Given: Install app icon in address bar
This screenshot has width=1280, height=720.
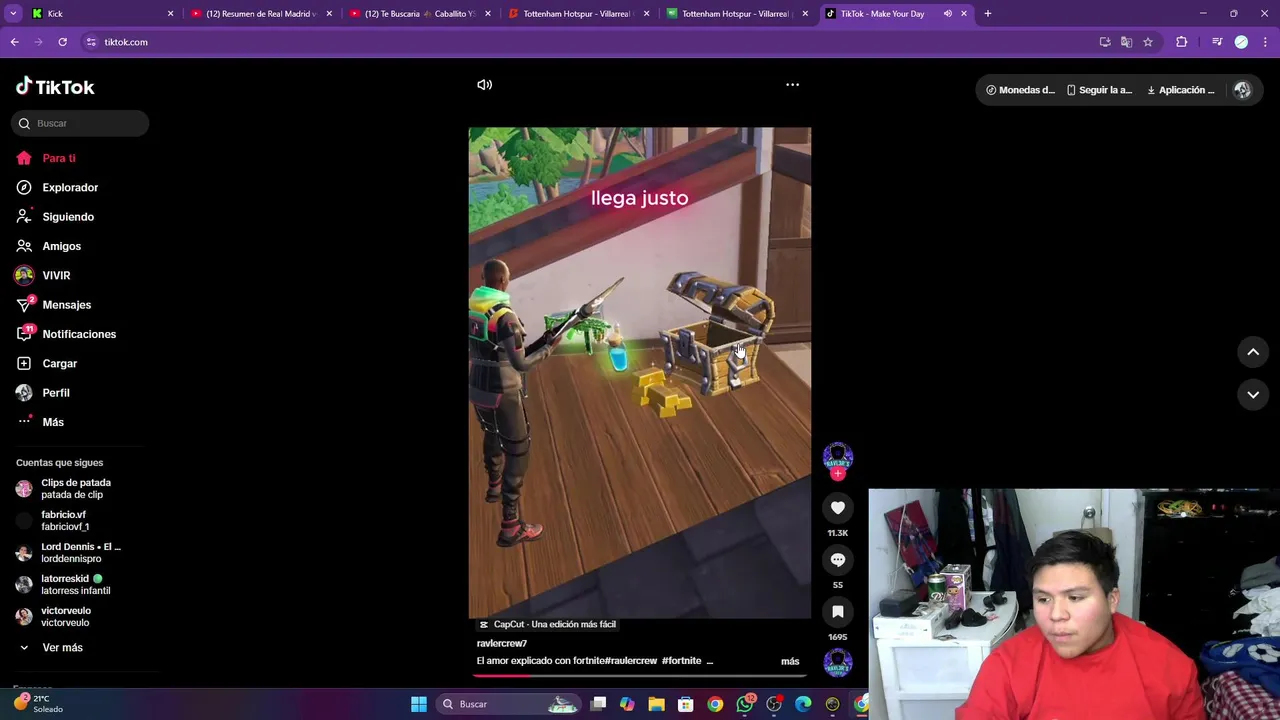Looking at the screenshot, I should (x=1104, y=42).
